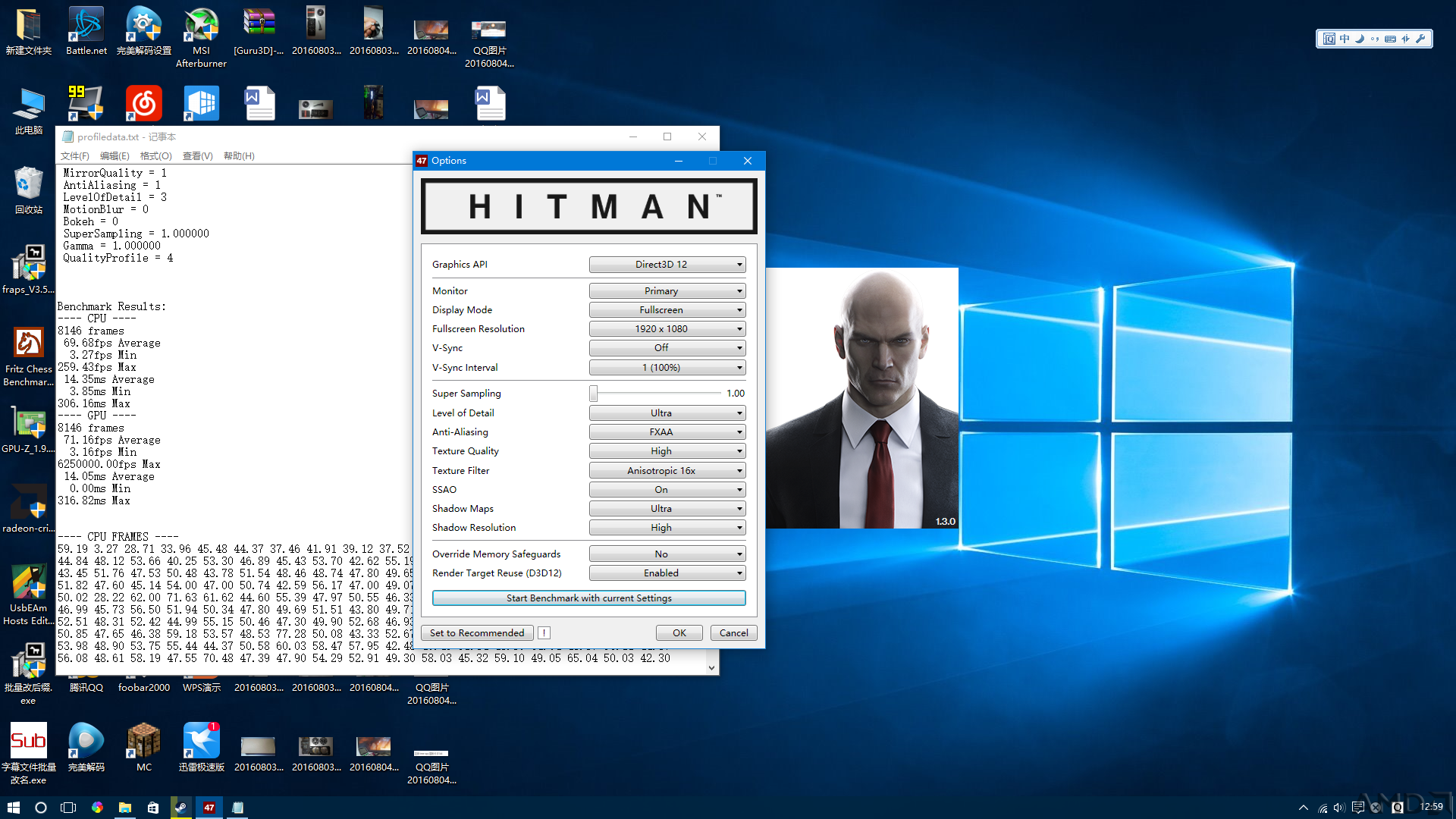Click the Hitman Agent 47 artwork image
The image size is (1456, 819).
[861, 398]
